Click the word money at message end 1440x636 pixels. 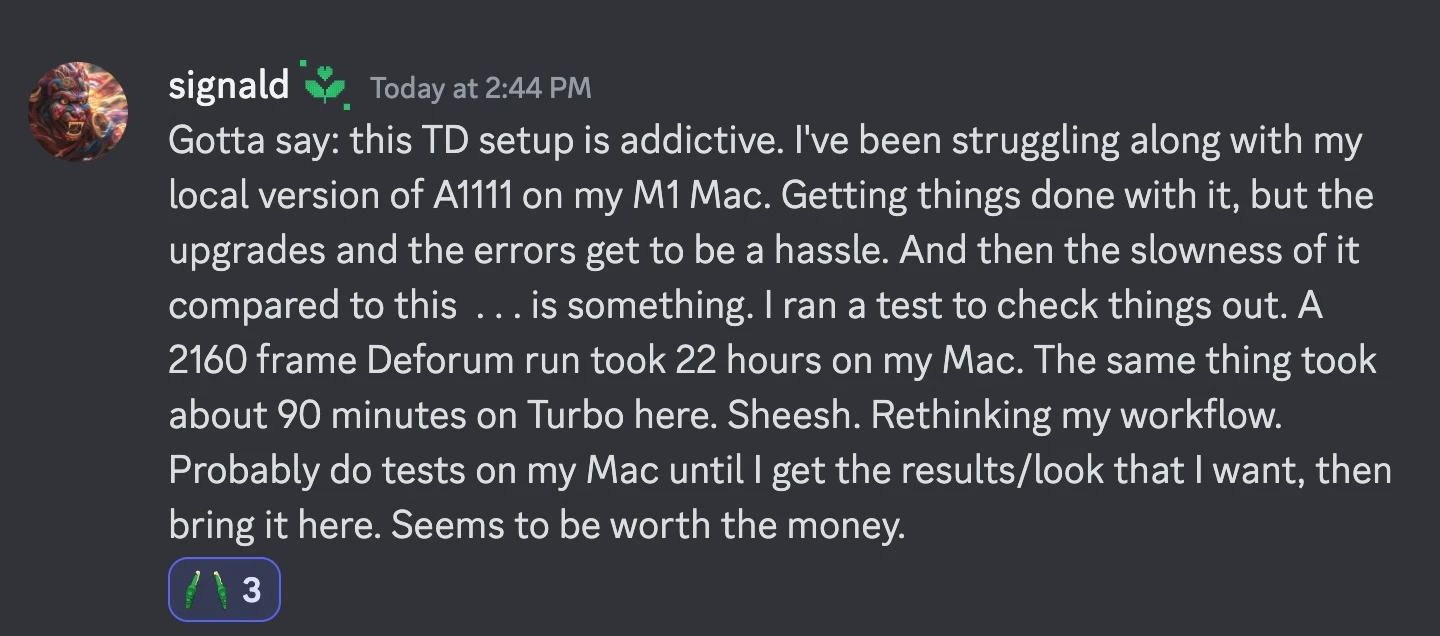(853, 525)
